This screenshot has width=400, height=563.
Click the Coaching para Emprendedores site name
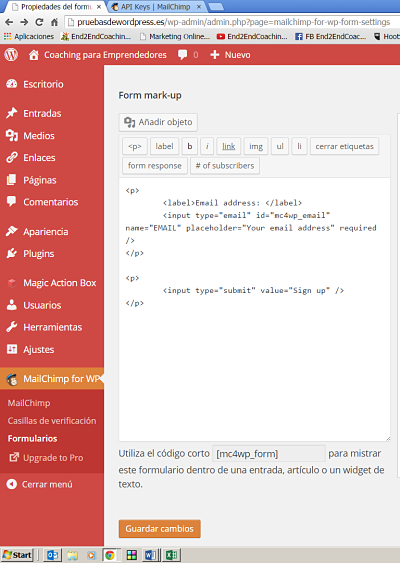coord(105,55)
